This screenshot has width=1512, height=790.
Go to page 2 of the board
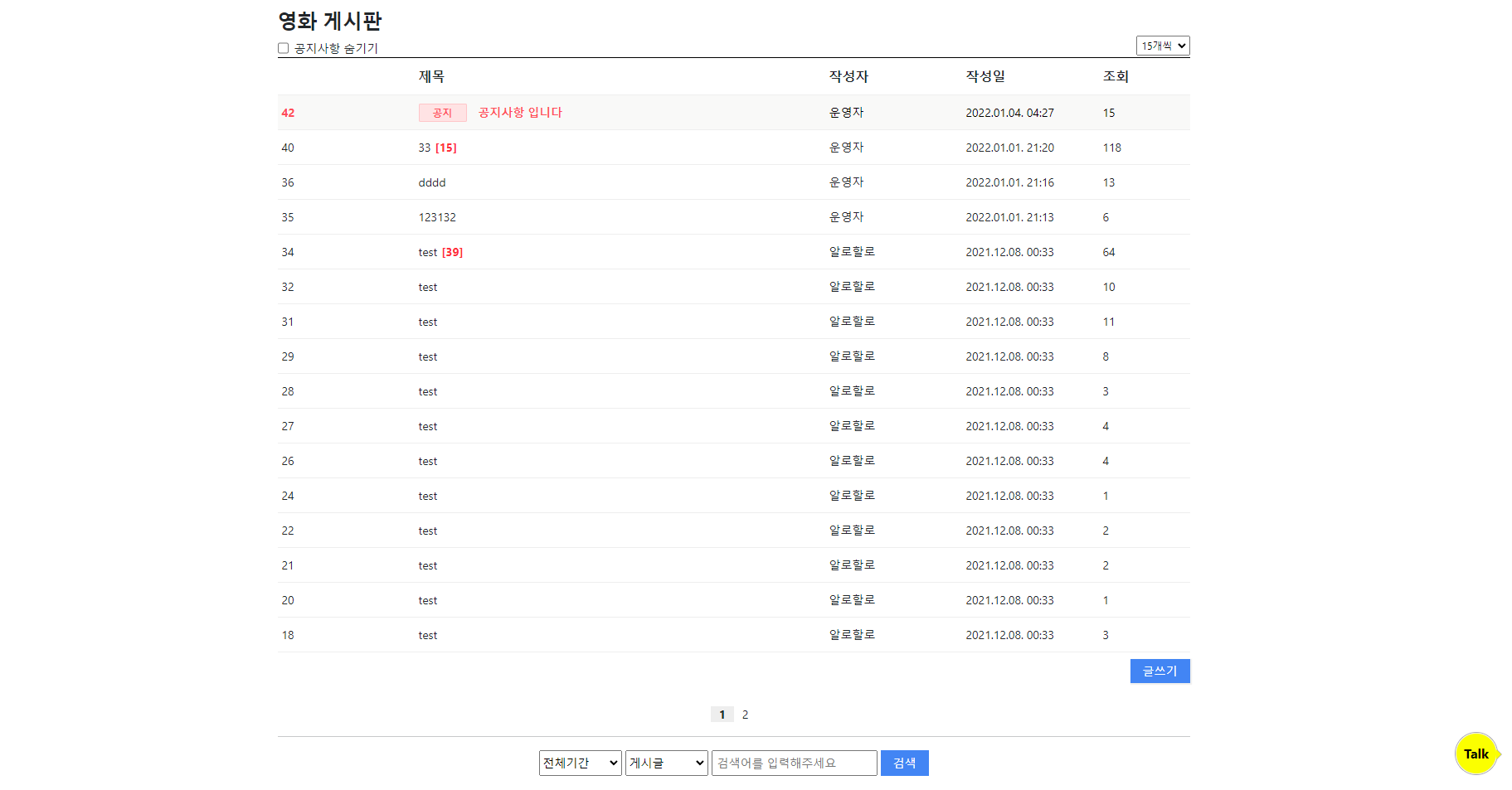click(746, 714)
